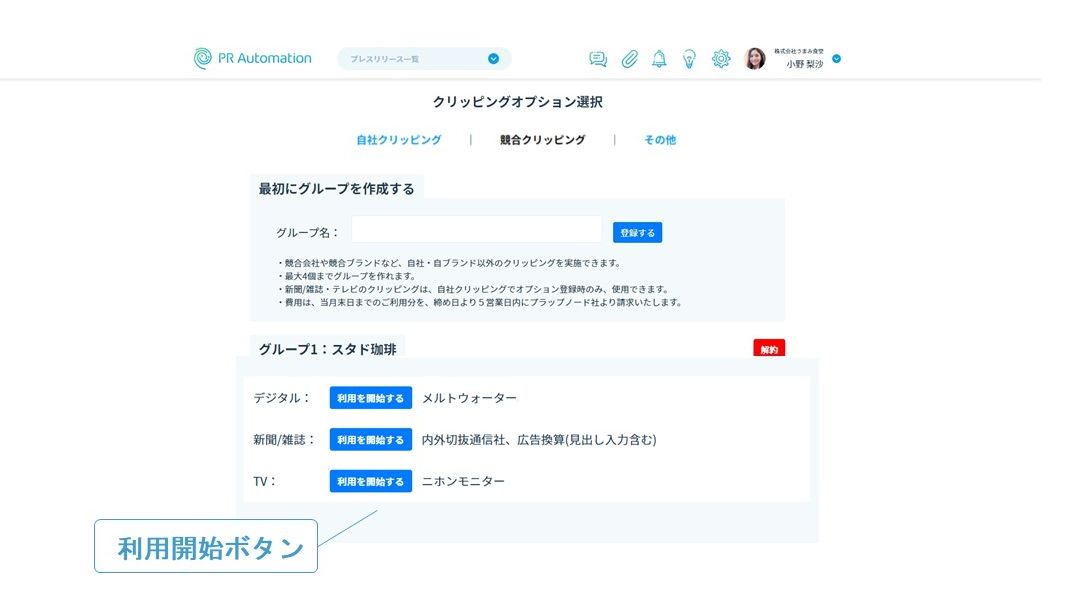Start 新聞/雑誌 clipping with 利用を開始する

click(370, 440)
